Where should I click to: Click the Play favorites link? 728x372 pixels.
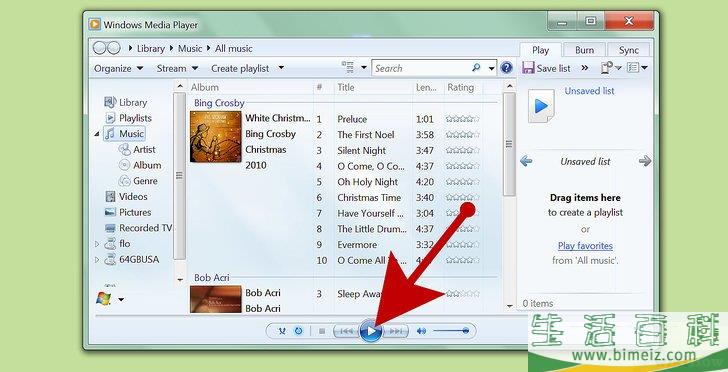pos(585,246)
